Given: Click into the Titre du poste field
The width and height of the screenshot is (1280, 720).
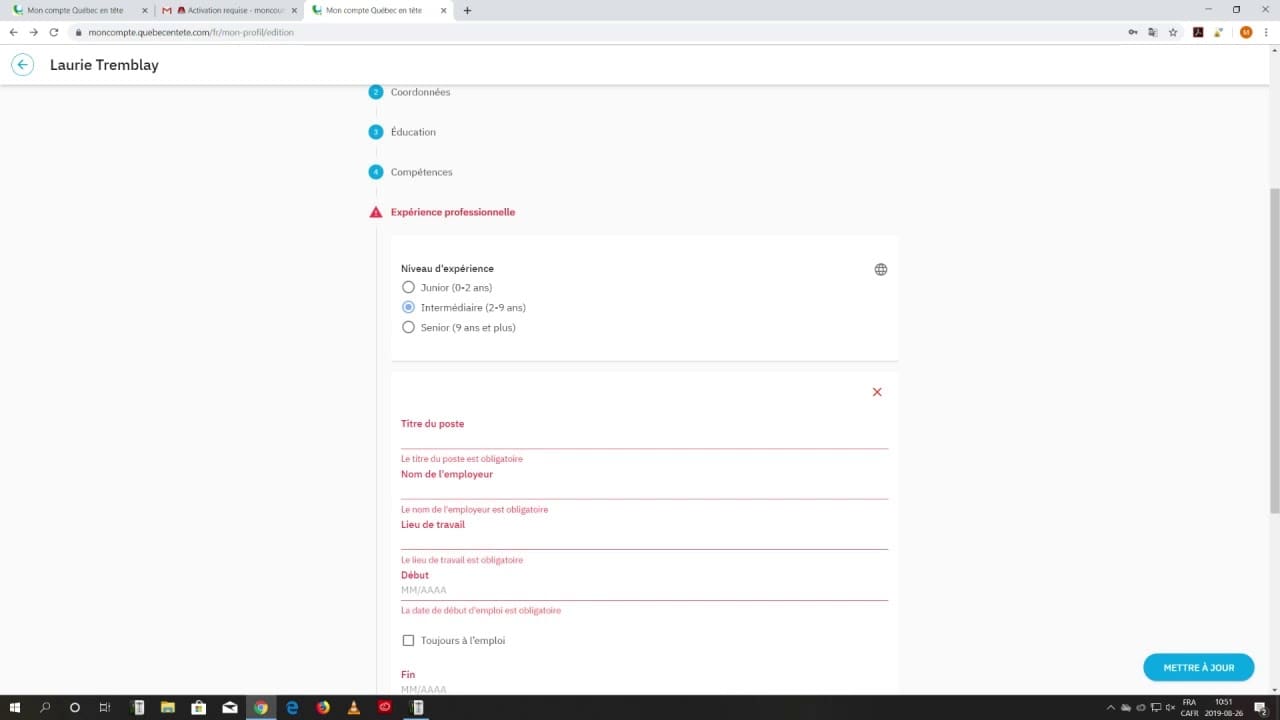Looking at the screenshot, I should (644, 440).
